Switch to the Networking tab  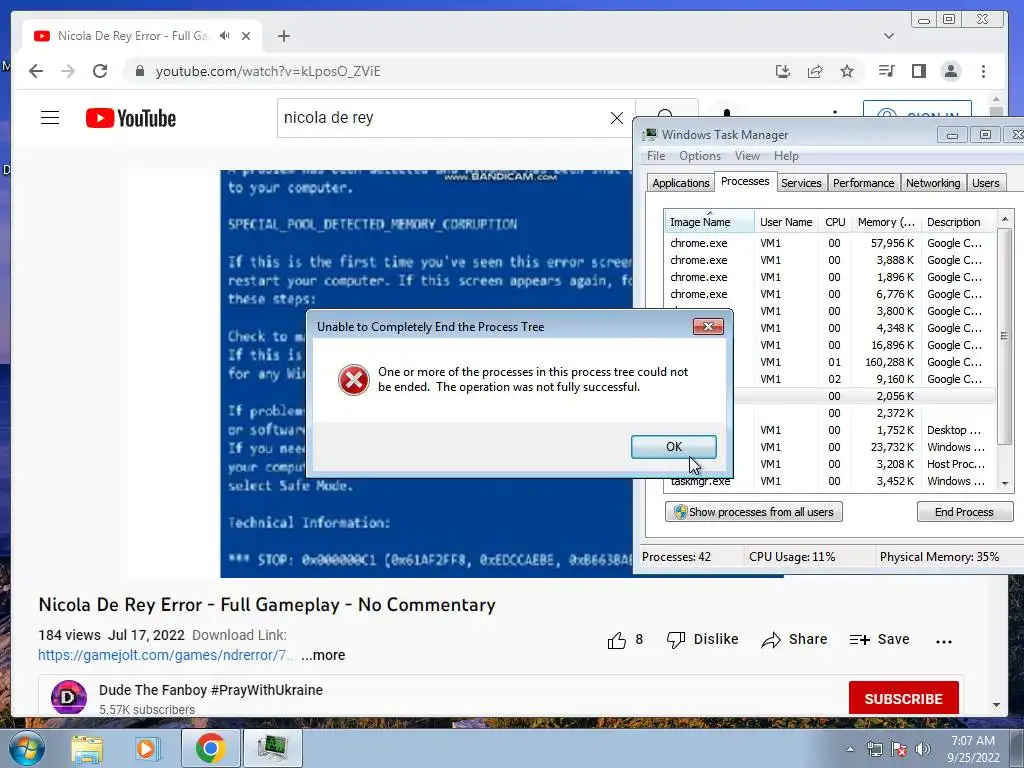[933, 183]
